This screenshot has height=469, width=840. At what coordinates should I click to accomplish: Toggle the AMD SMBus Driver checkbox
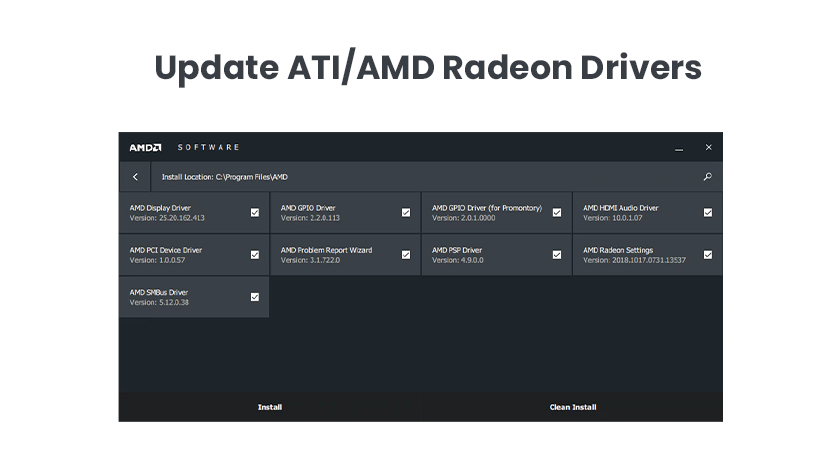point(255,297)
